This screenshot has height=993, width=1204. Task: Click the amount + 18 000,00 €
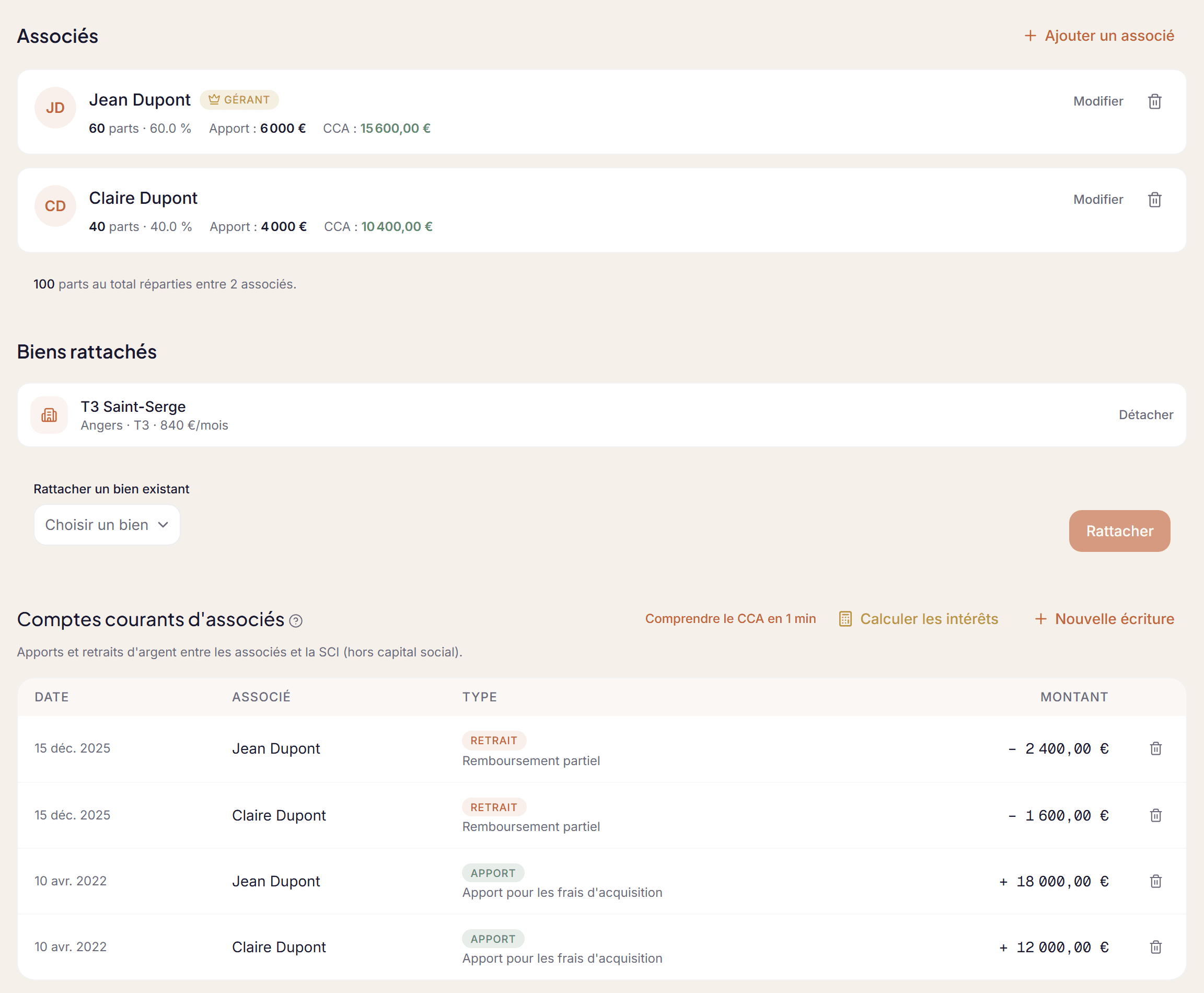click(x=1053, y=882)
